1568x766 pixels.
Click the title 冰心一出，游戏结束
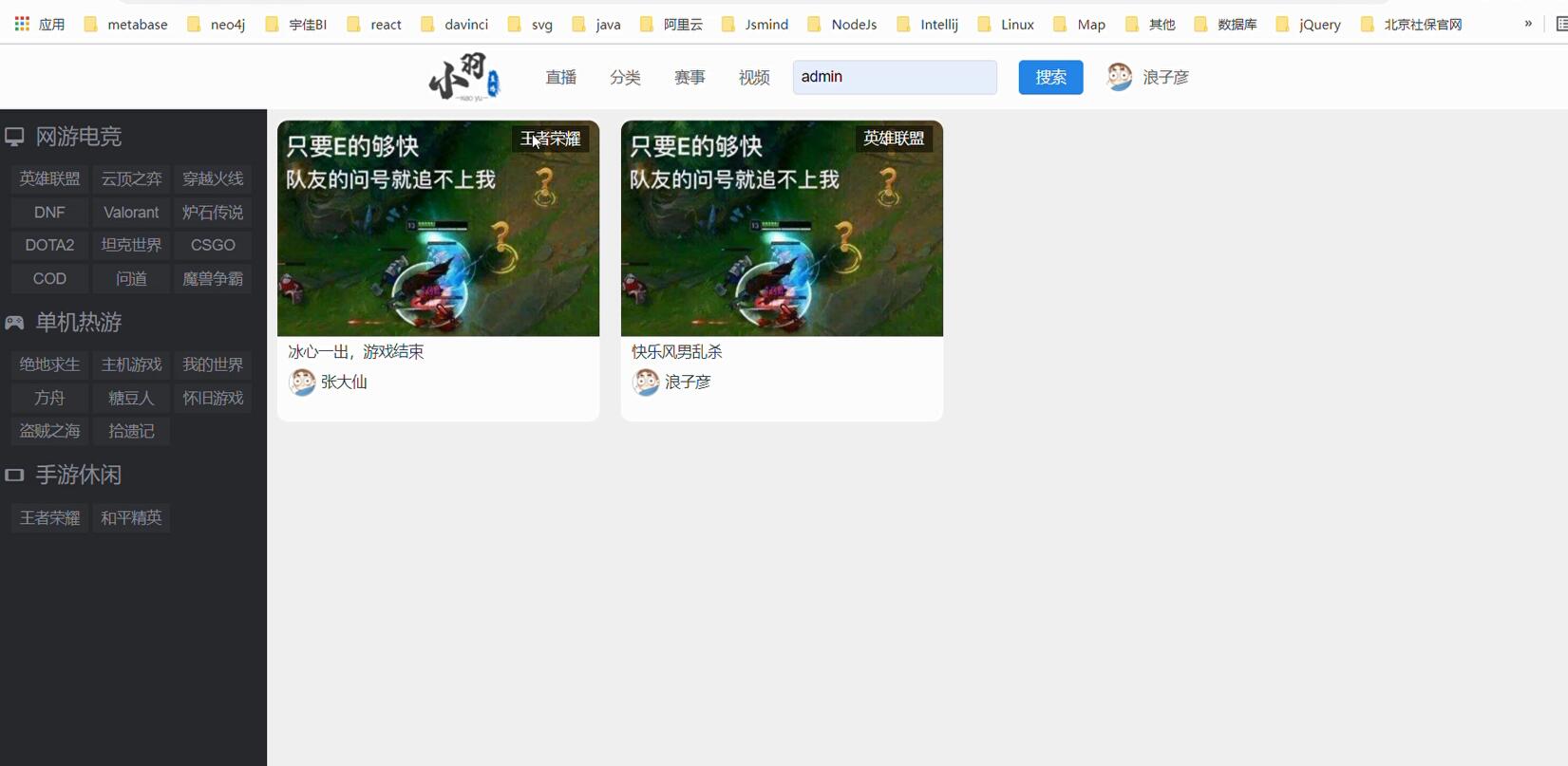point(356,351)
